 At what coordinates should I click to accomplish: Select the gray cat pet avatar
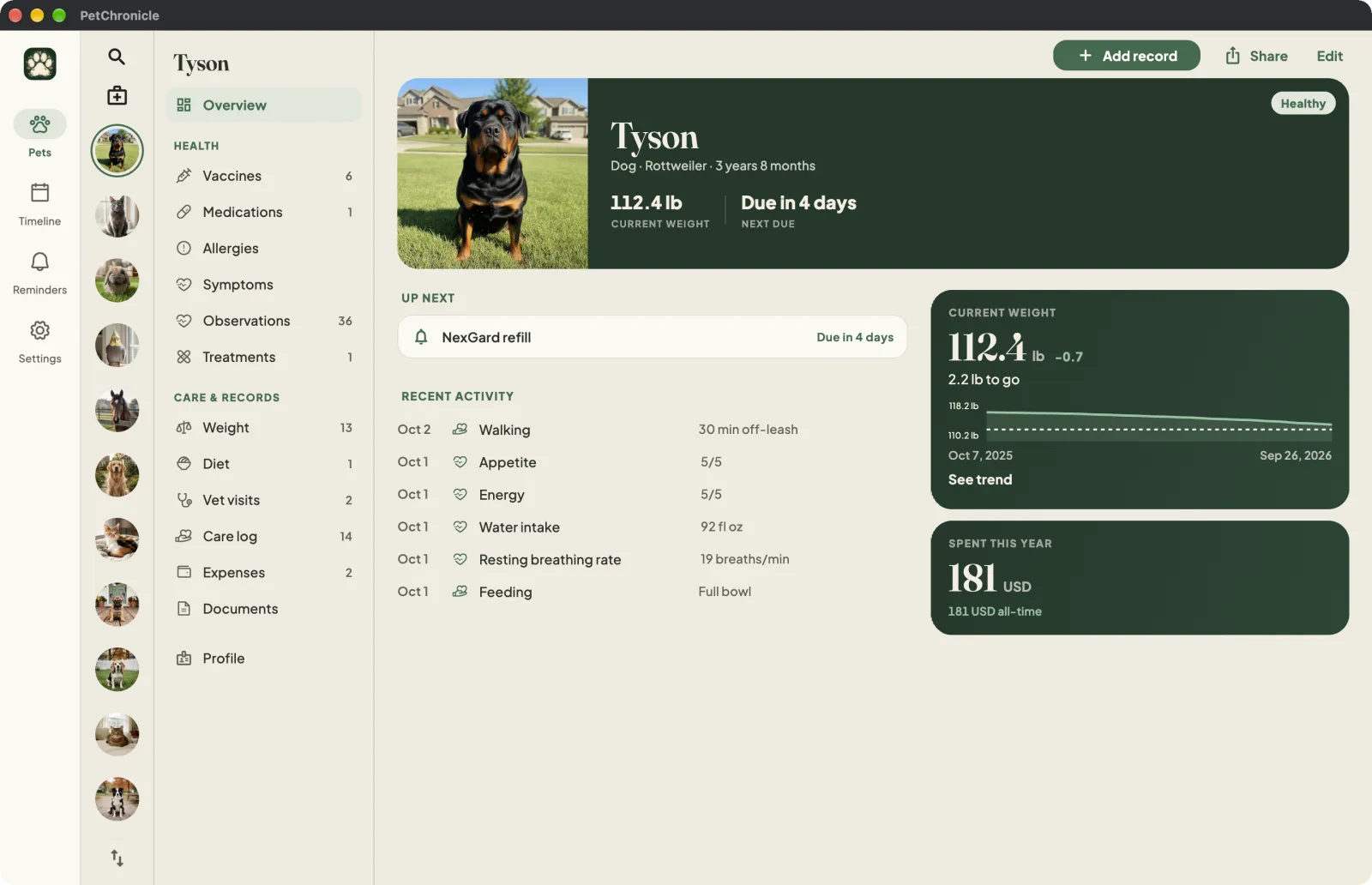click(117, 216)
